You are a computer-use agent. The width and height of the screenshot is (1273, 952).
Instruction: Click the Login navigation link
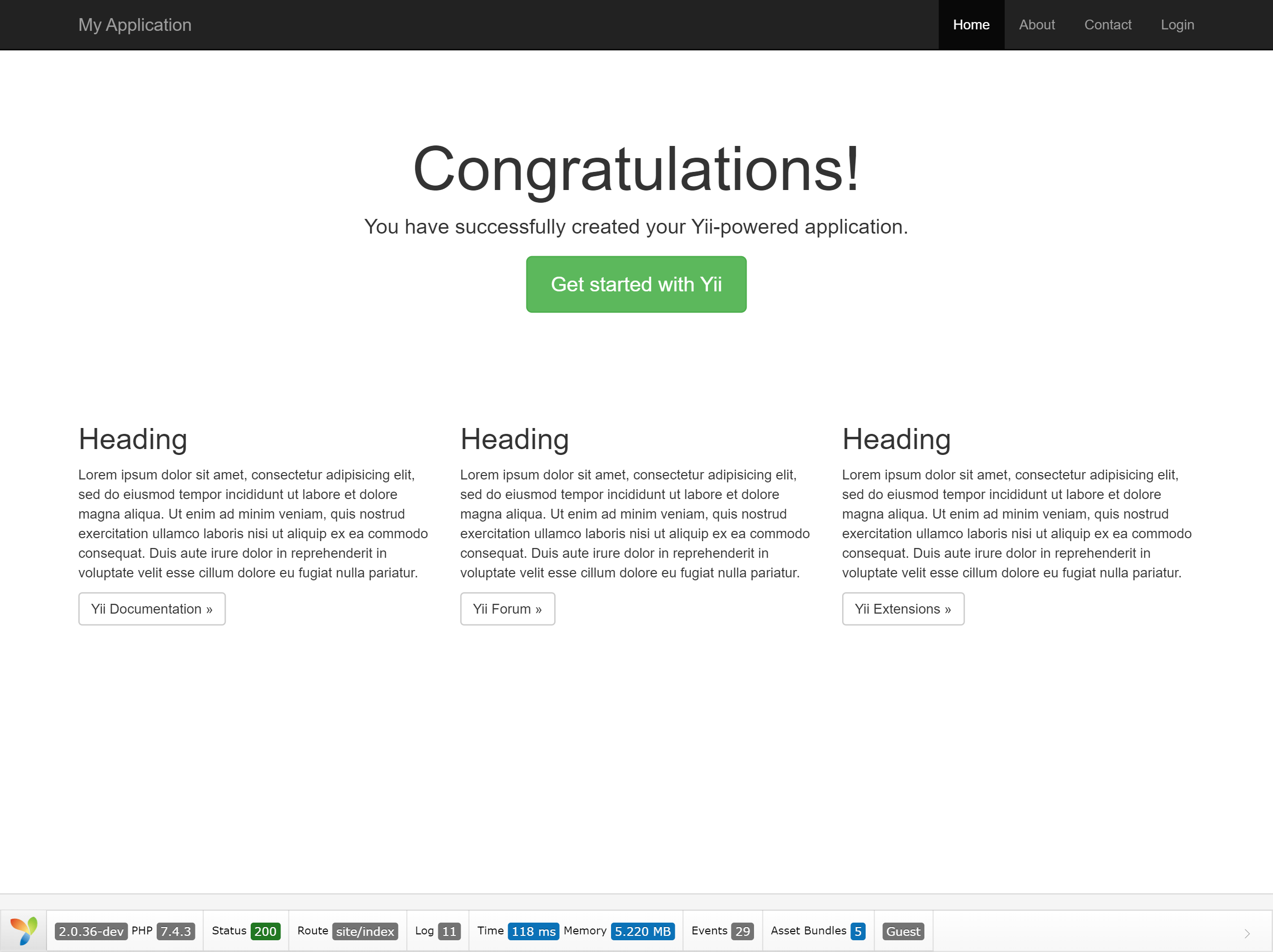point(1175,25)
